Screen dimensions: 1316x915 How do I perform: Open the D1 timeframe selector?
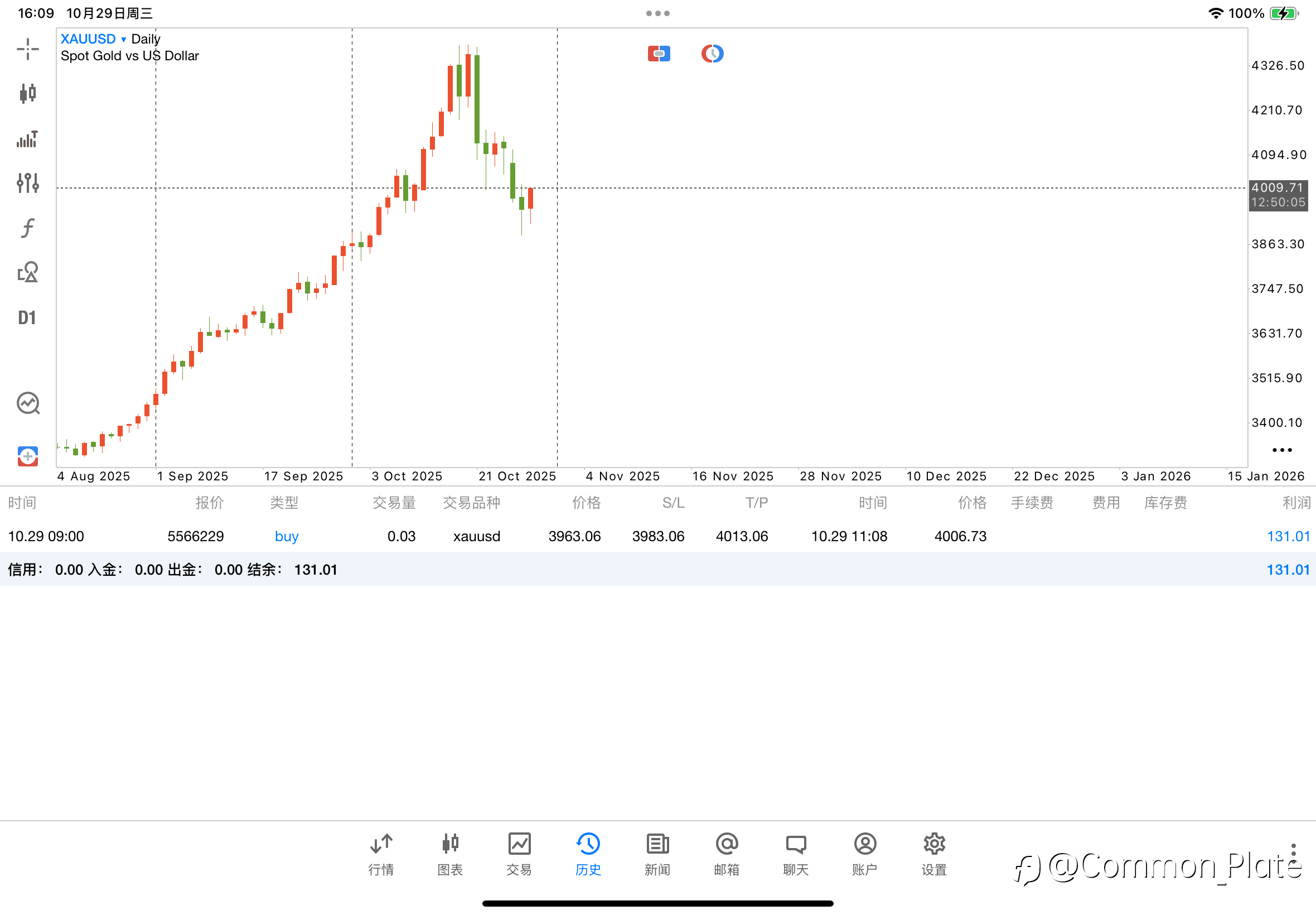click(x=27, y=317)
